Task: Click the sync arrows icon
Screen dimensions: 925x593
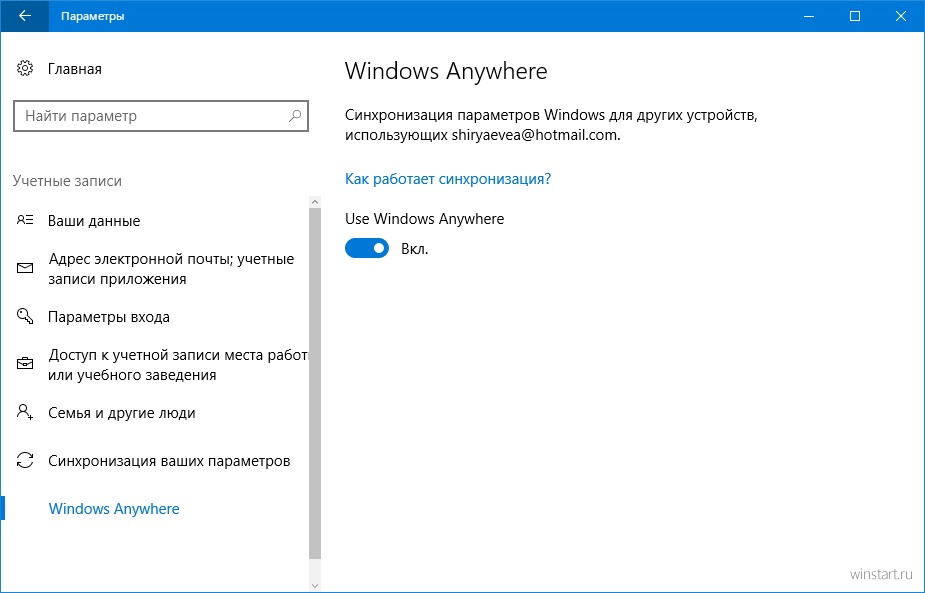Action: (25, 460)
